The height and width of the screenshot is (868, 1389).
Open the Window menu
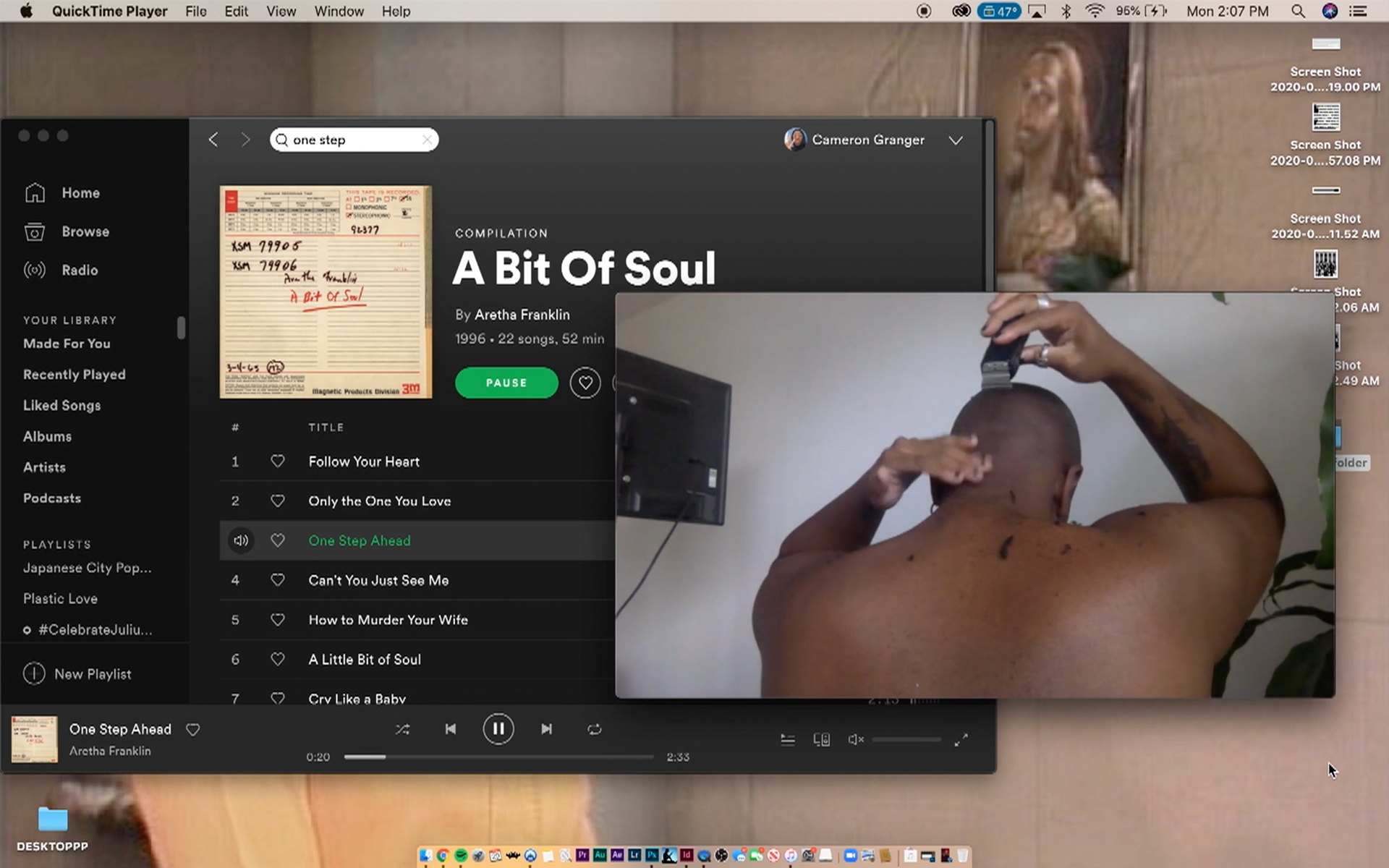(x=339, y=11)
